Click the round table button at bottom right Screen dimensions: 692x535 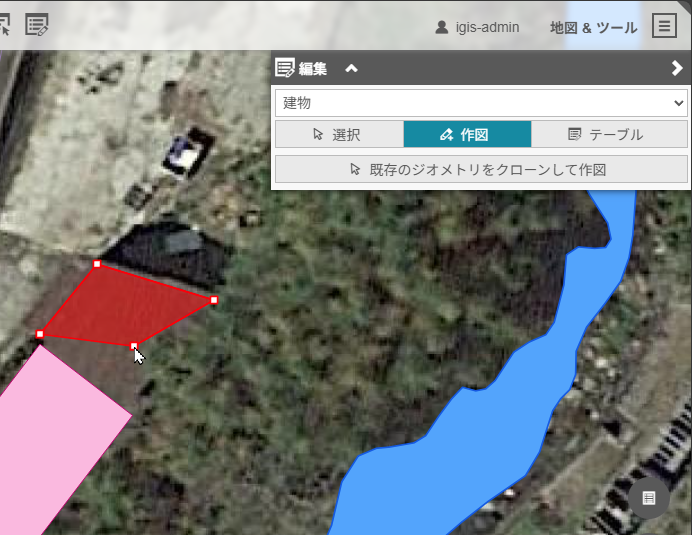tap(649, 498)
